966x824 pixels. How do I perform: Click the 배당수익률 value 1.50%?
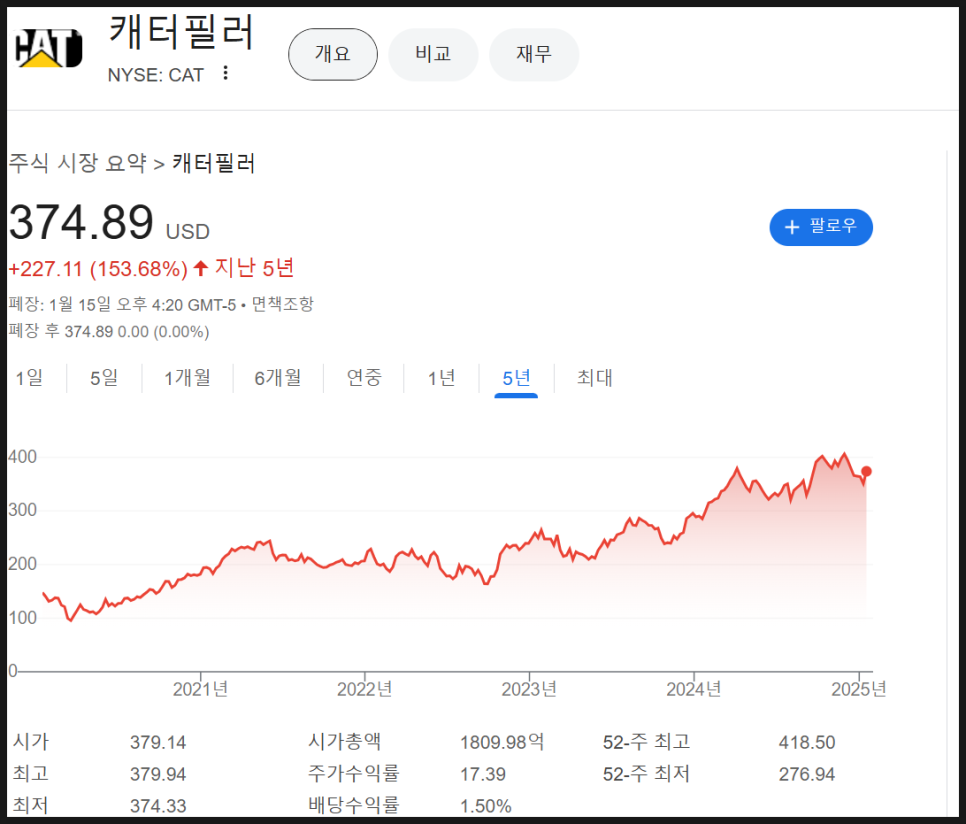pos(486,806)
